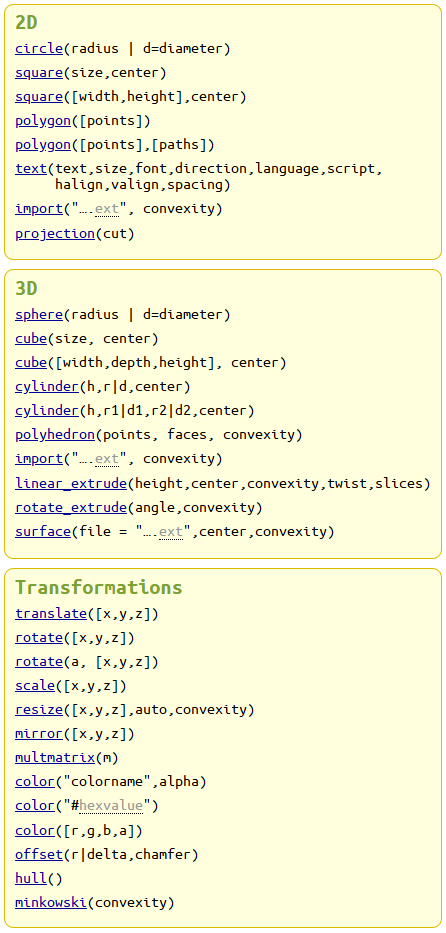
Task: Click the 3D section heading
Action: pyautogui.click(x=26, y=289)
